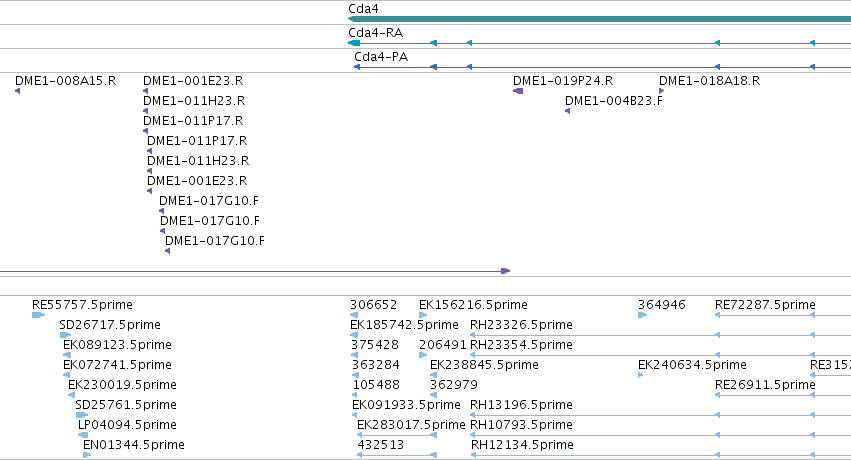Viewport: 851px width, 460px height.
Task: Select the 432513 feature label
Action: (x=380, y=445)
